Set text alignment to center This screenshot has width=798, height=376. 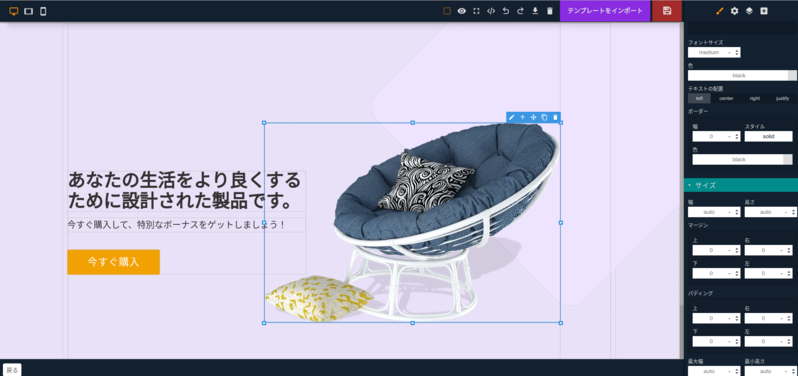tap(726, 98)
